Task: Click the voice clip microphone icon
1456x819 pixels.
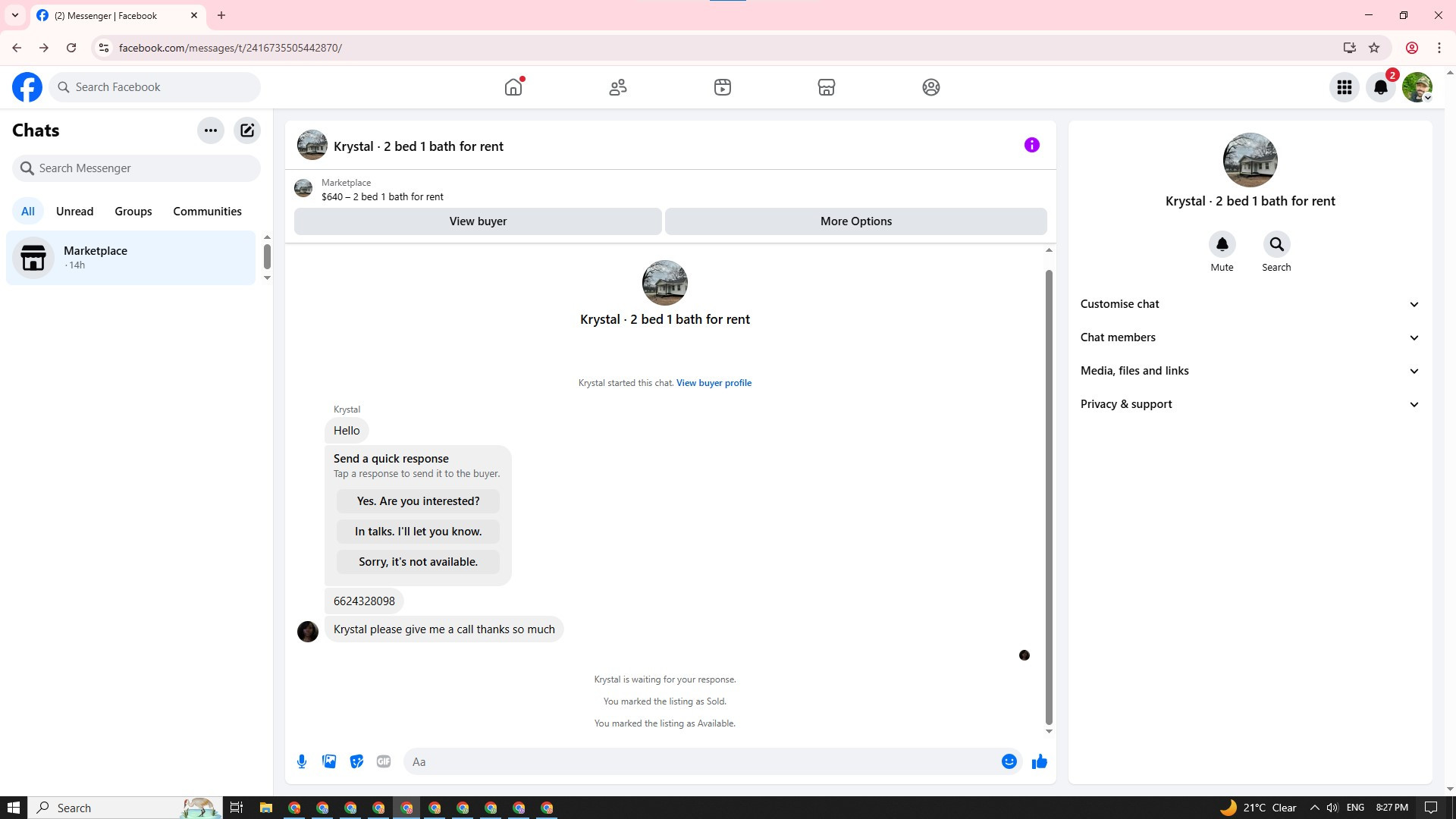Action: pos(302,761)
